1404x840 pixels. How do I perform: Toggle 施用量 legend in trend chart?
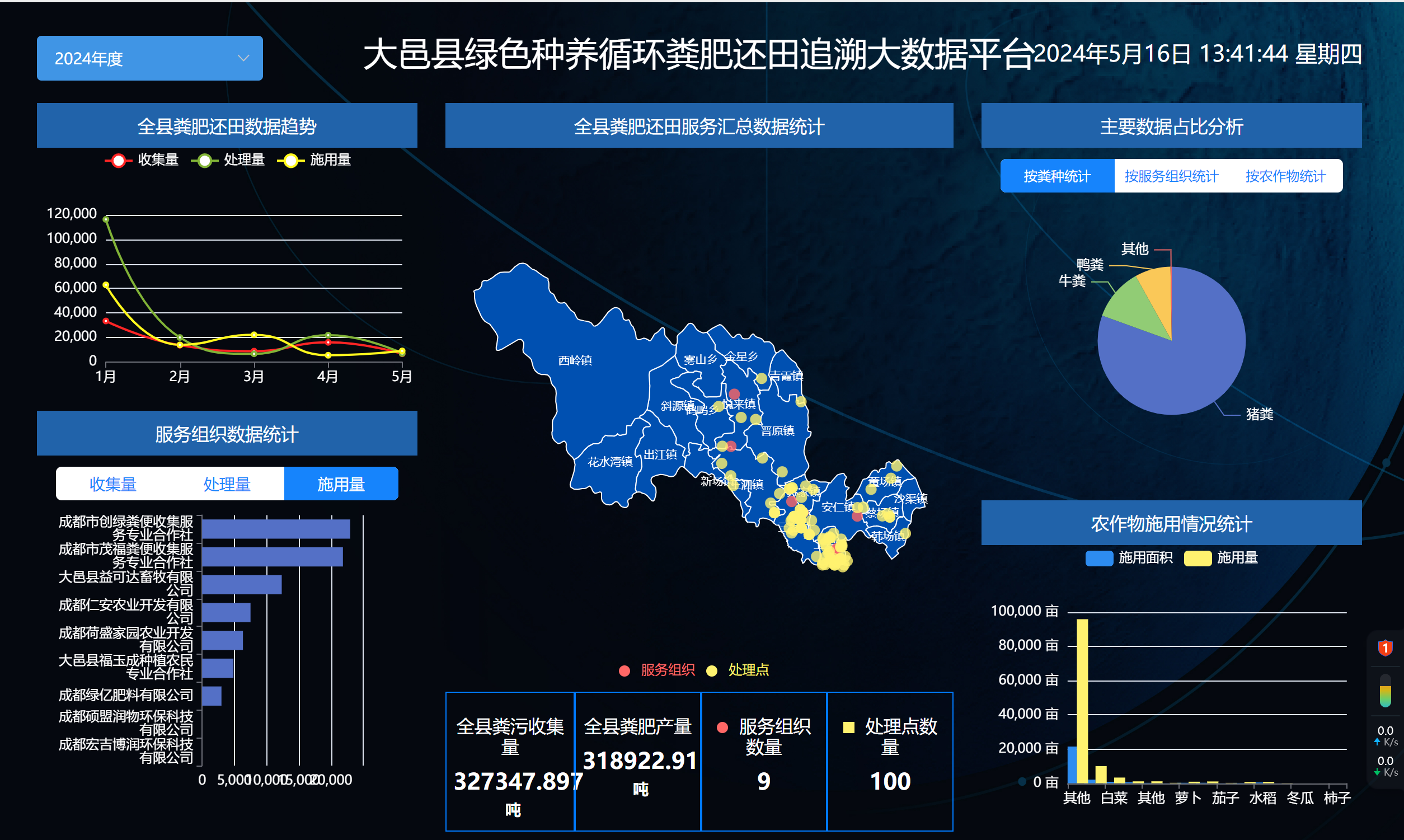[313, 160]
